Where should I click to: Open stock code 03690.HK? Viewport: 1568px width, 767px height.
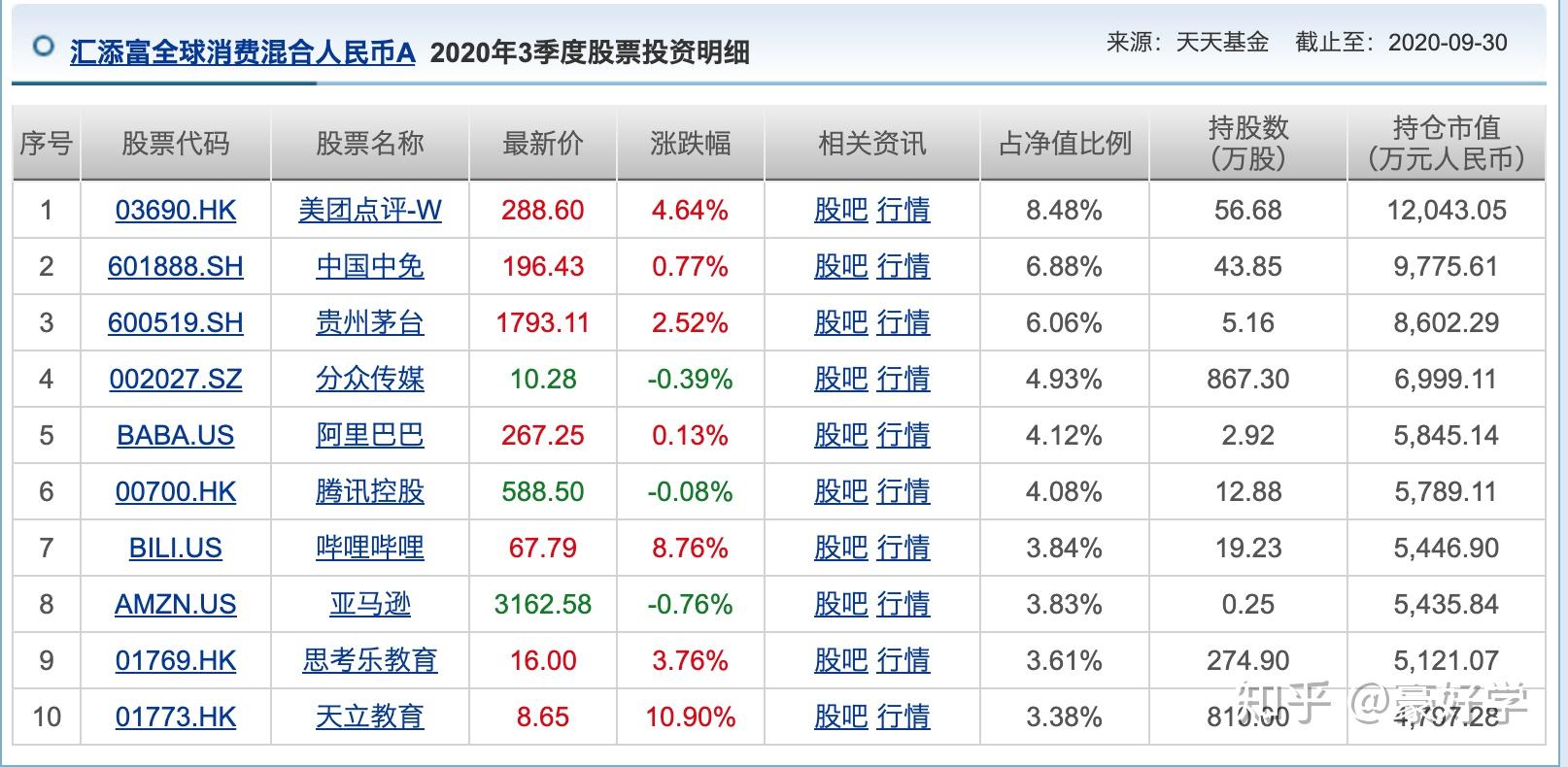(x=176, y=210)
